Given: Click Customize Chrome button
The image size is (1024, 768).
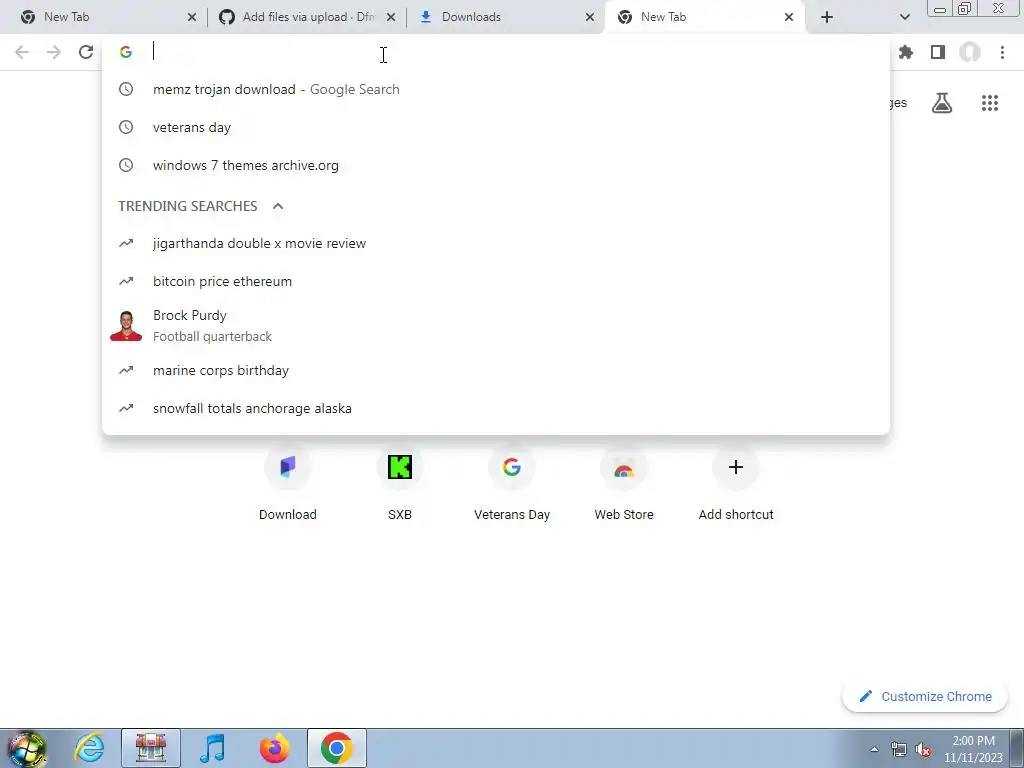Looking at the screenshot, I should pos(925,696).
